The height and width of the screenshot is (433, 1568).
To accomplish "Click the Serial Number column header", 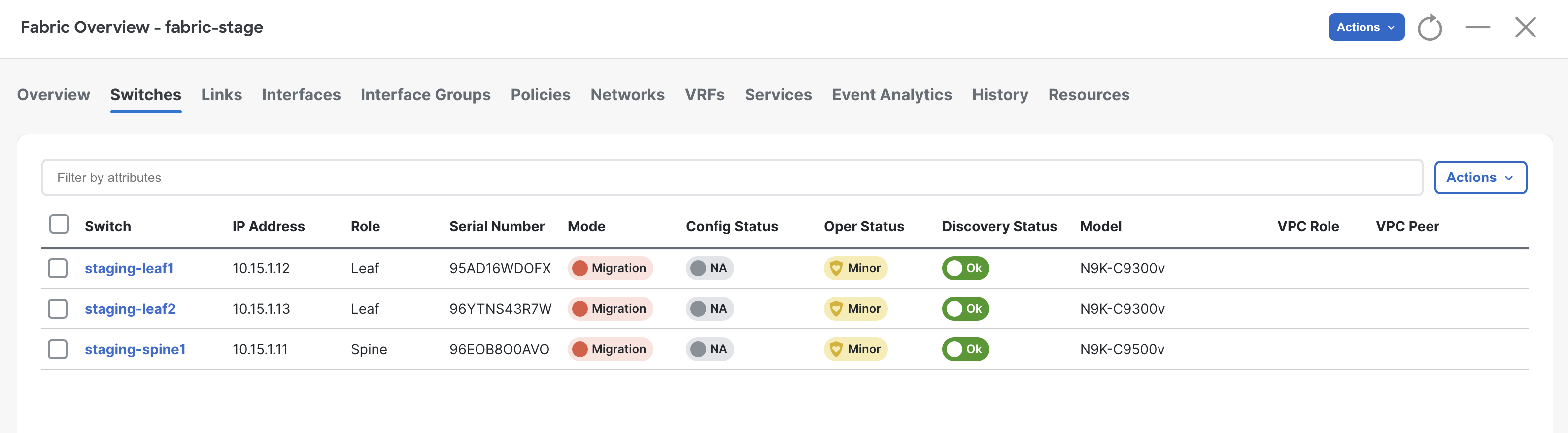I will (x=497, y=226).
